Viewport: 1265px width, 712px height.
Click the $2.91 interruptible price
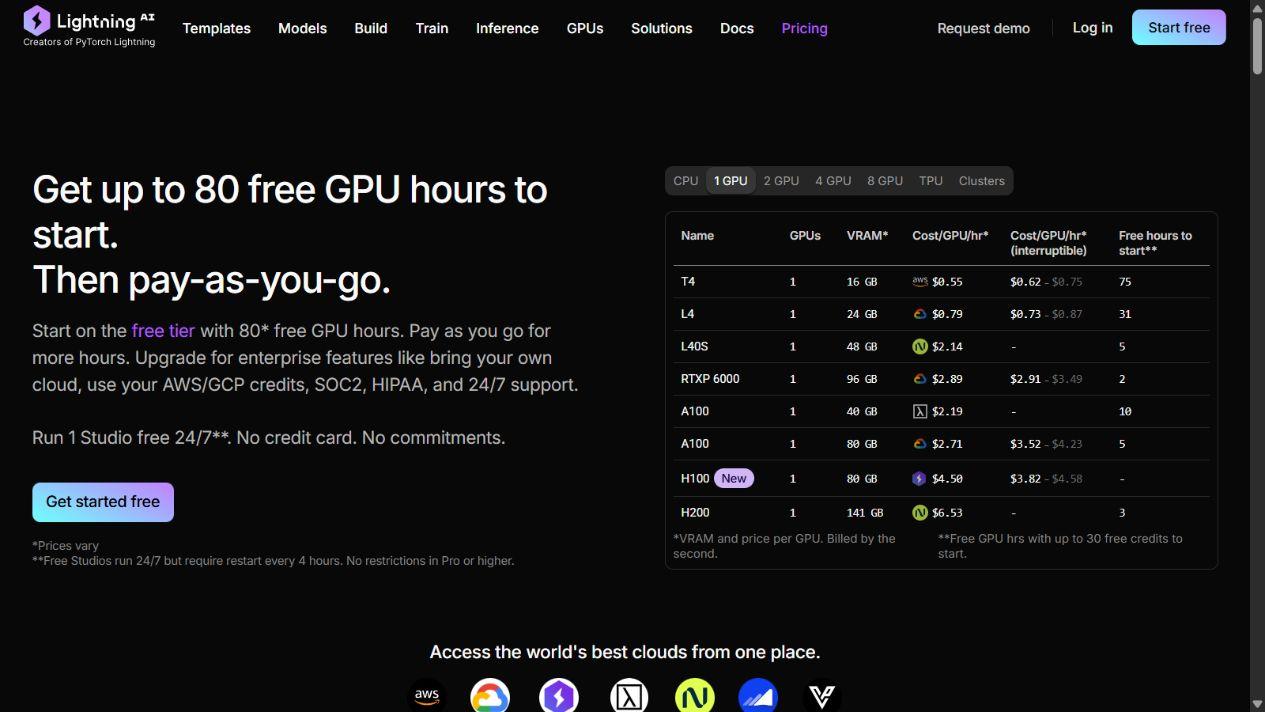click(1024, 379)
